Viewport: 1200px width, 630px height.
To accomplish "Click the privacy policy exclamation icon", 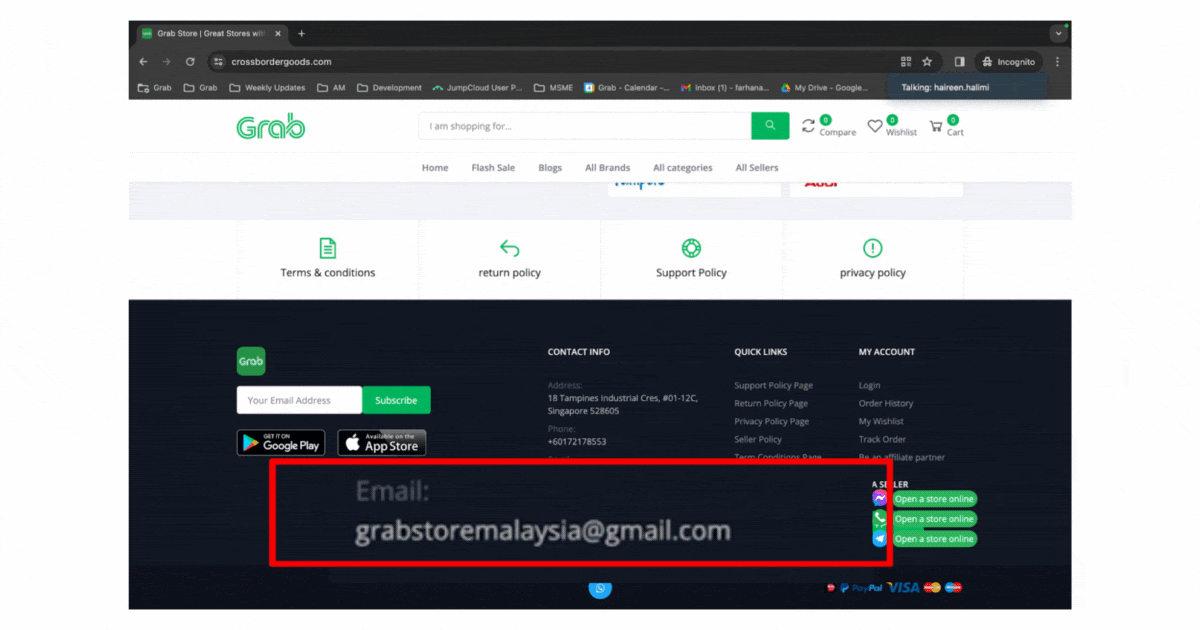I will pyautogui.click(x=872, y=246).
